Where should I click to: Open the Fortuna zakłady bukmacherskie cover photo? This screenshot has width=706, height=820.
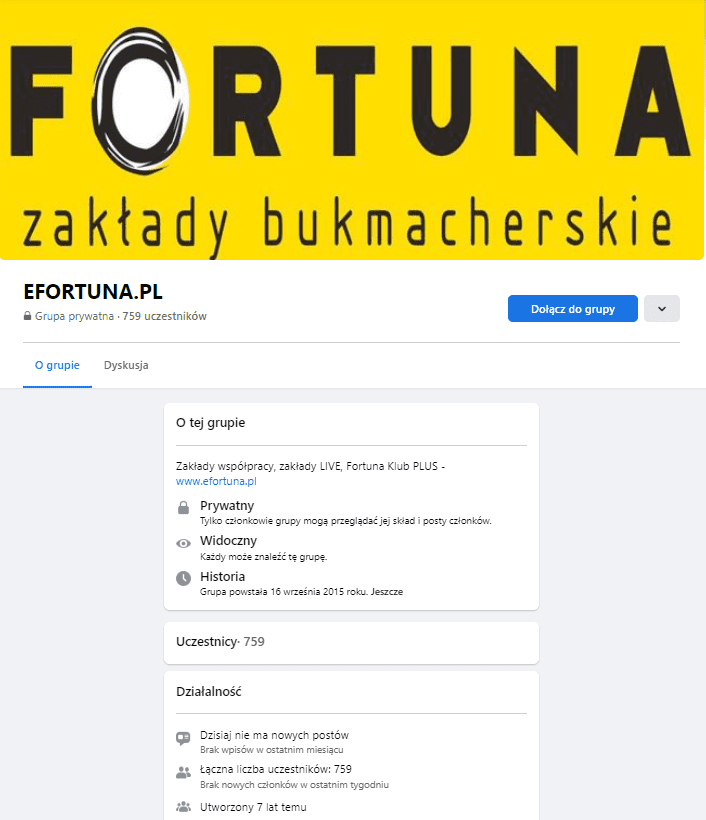coord(352,130)
